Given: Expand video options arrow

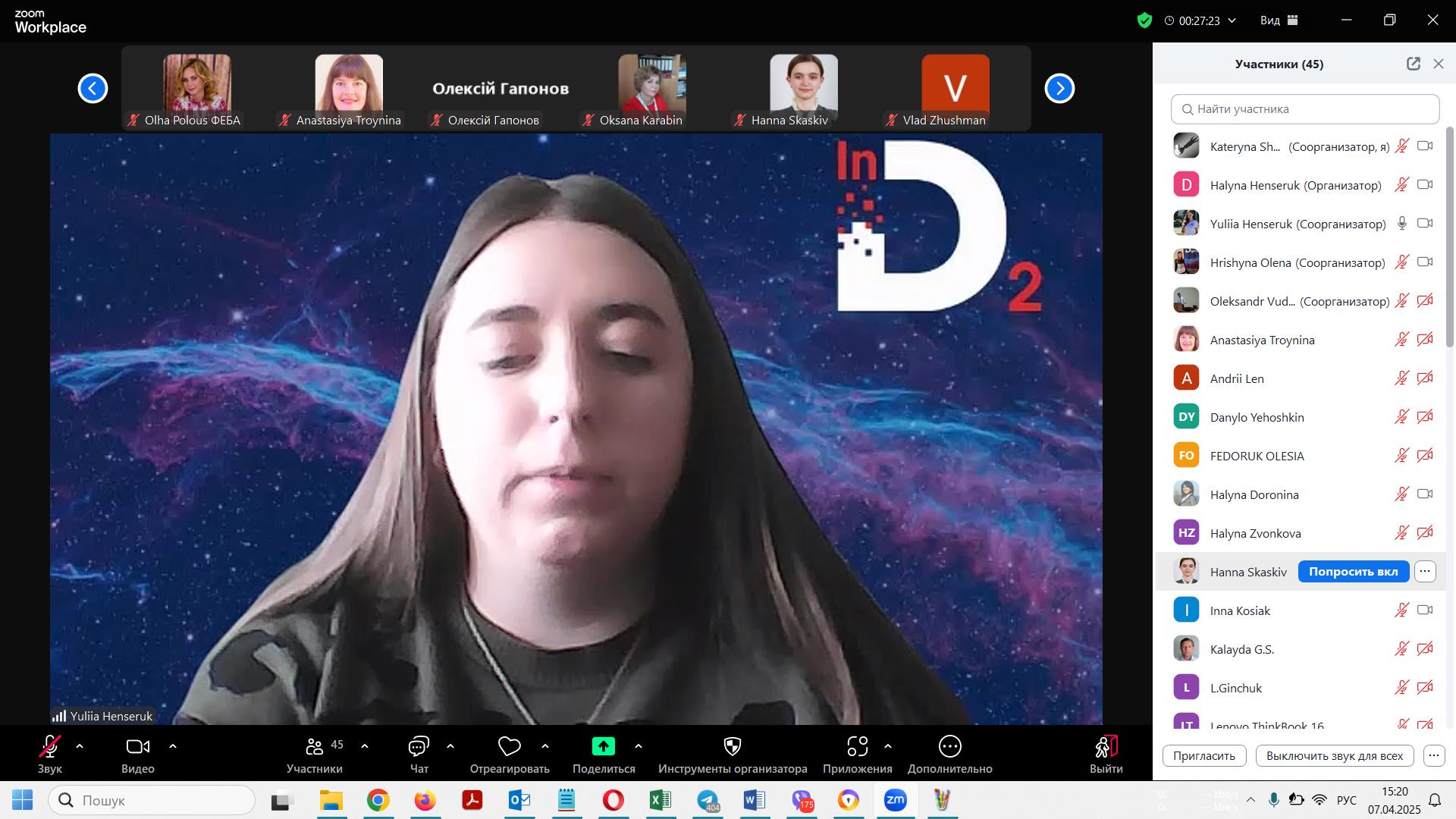Looking at the screenshot, I should tap(173, 747).
